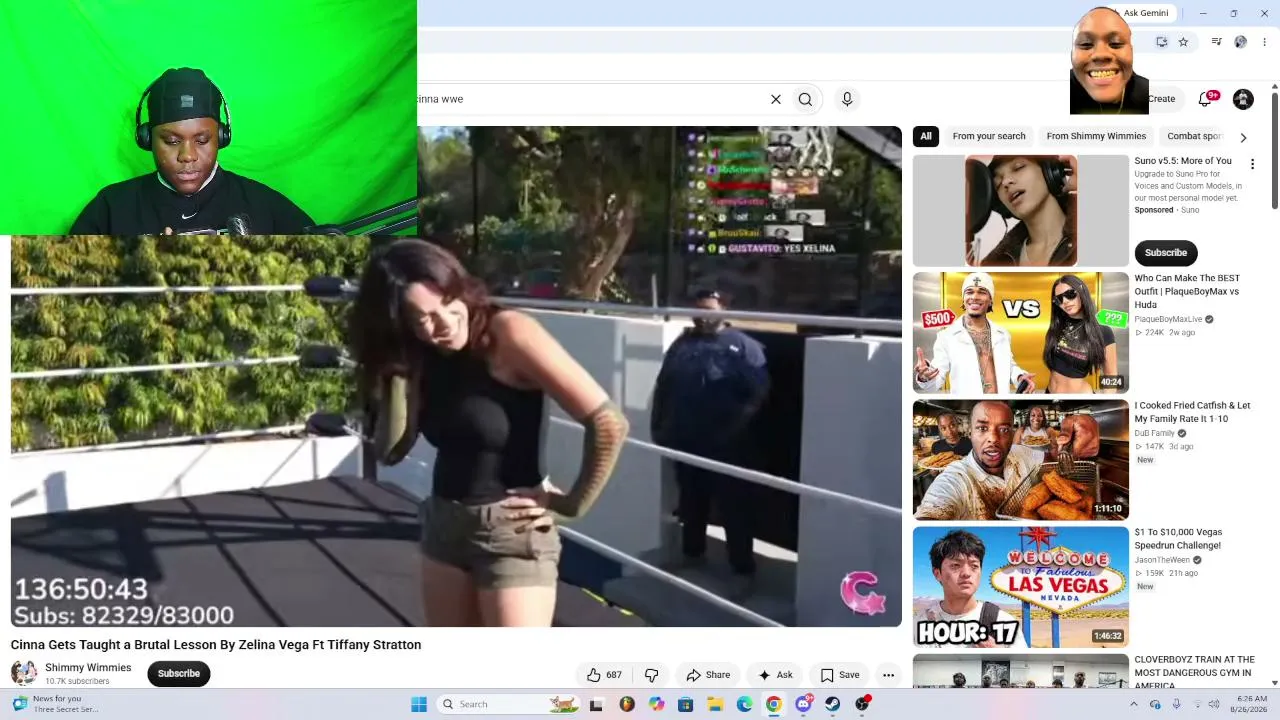Open Copilot from the taskbar
The height and width of the screenshot is (720, 1280).
(656, 704)
